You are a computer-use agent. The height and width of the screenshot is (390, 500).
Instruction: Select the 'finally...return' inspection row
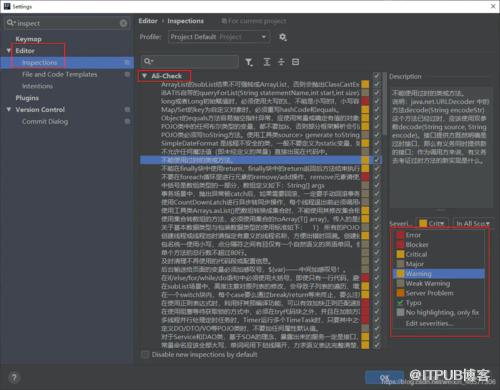click(260, 168)
